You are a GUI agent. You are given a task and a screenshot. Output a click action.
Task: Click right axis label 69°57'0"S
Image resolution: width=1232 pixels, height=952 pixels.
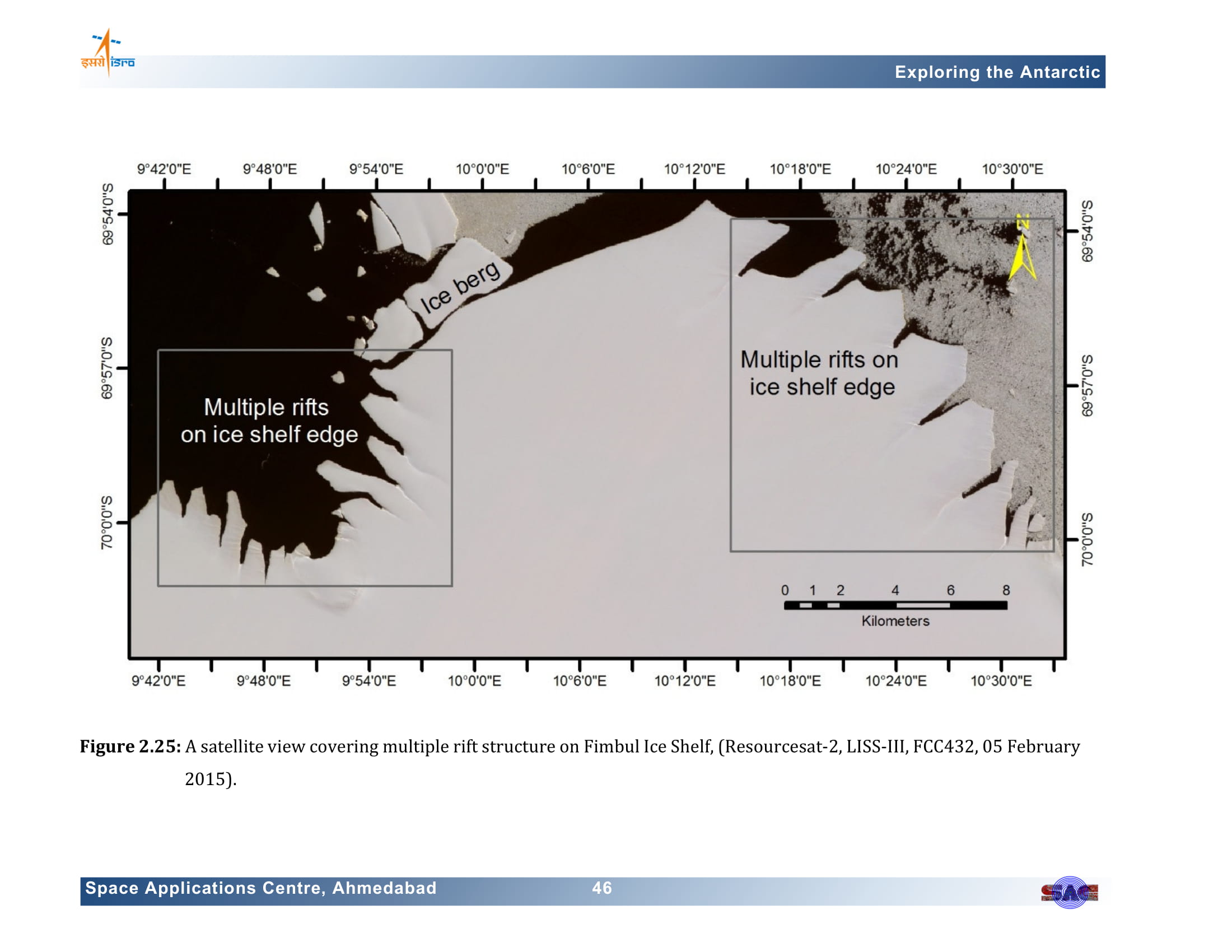1087,386
